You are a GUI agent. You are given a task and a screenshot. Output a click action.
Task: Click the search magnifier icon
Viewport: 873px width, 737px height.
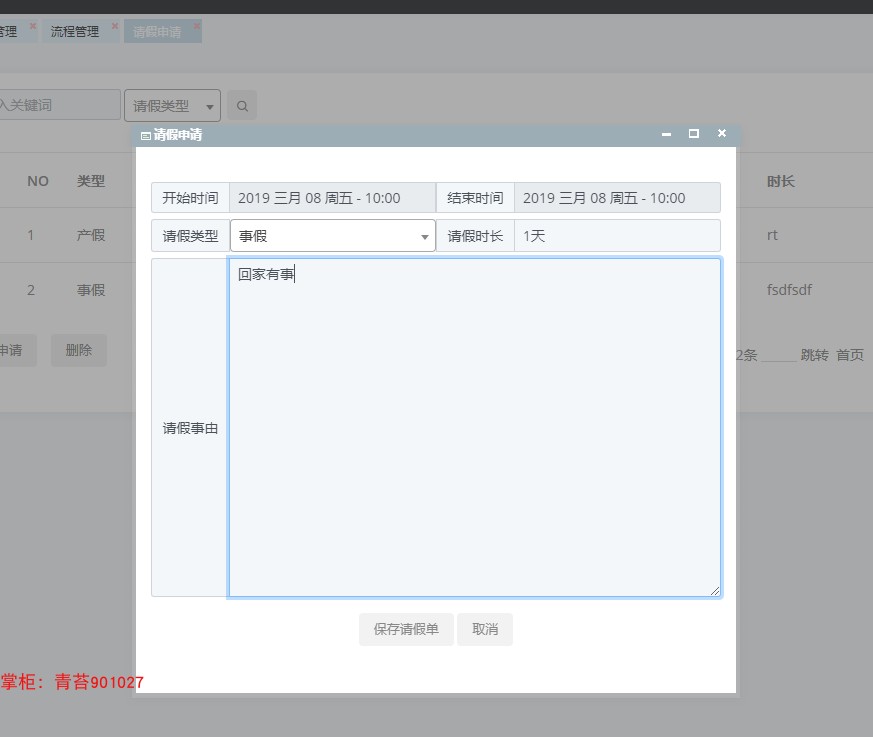click(x=241, y=105)
